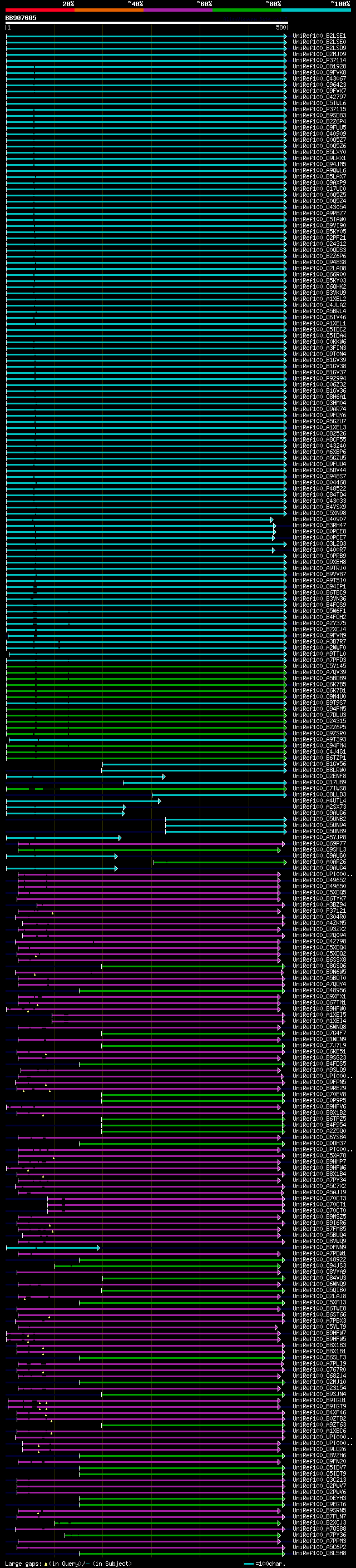Open the UniRef100_B1GV56 label
The width and height of the screenshot is (356, 1568).
pyautogui.click(x=319, y=764)
